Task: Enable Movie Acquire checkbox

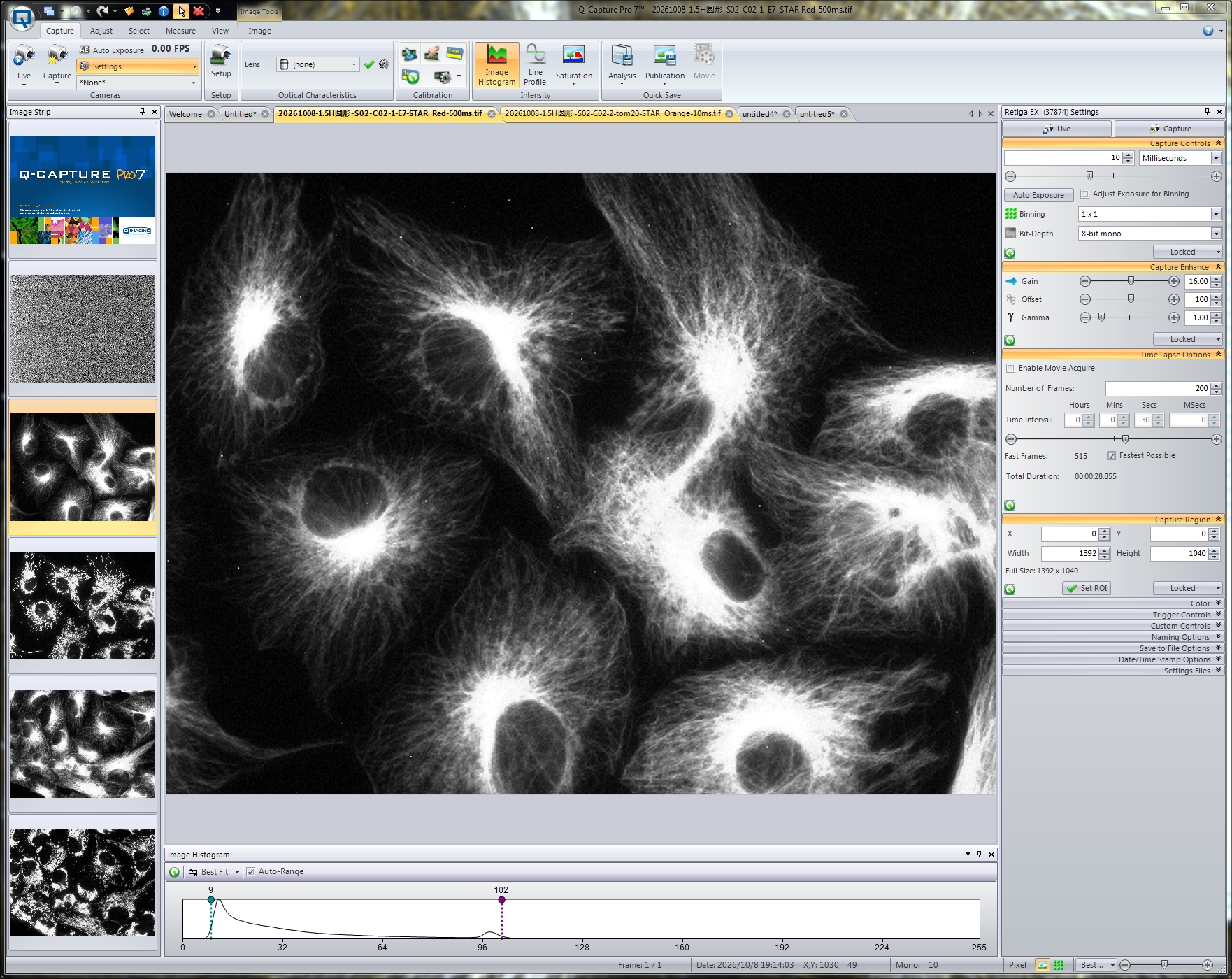Action: 1010,369
